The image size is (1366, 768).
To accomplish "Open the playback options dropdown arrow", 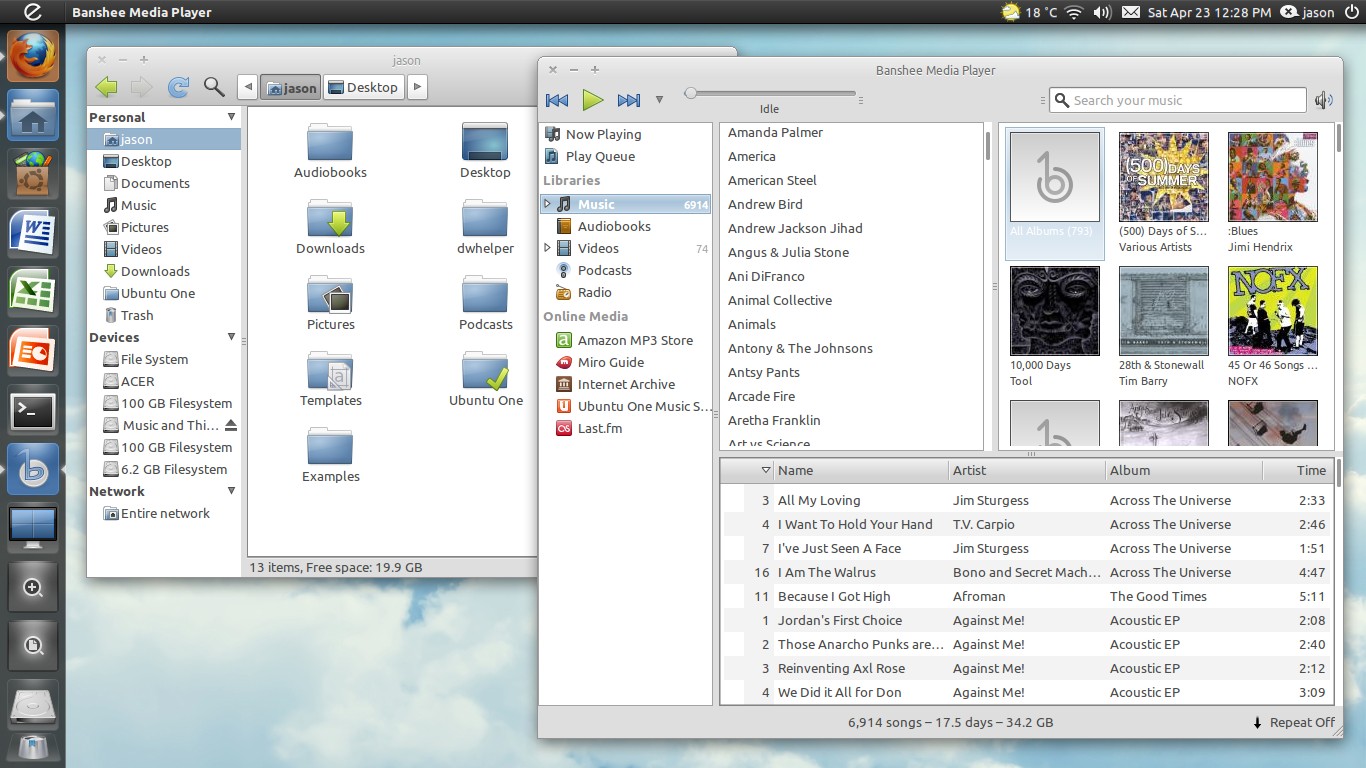I will [659, 100].
